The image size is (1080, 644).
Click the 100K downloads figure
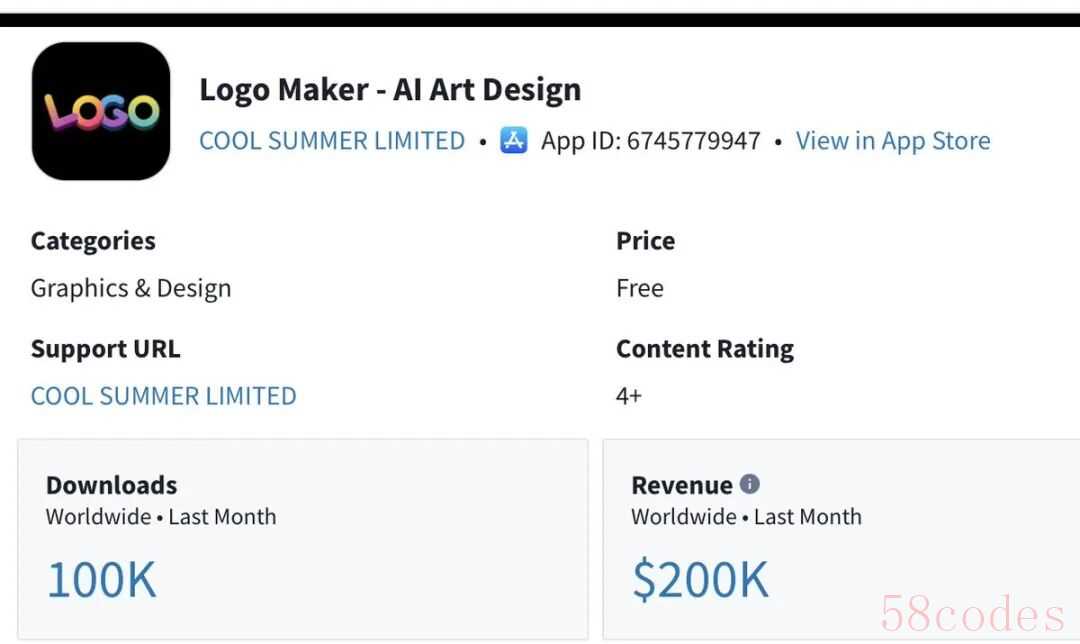pyautogui.click(x=102, y=580)
